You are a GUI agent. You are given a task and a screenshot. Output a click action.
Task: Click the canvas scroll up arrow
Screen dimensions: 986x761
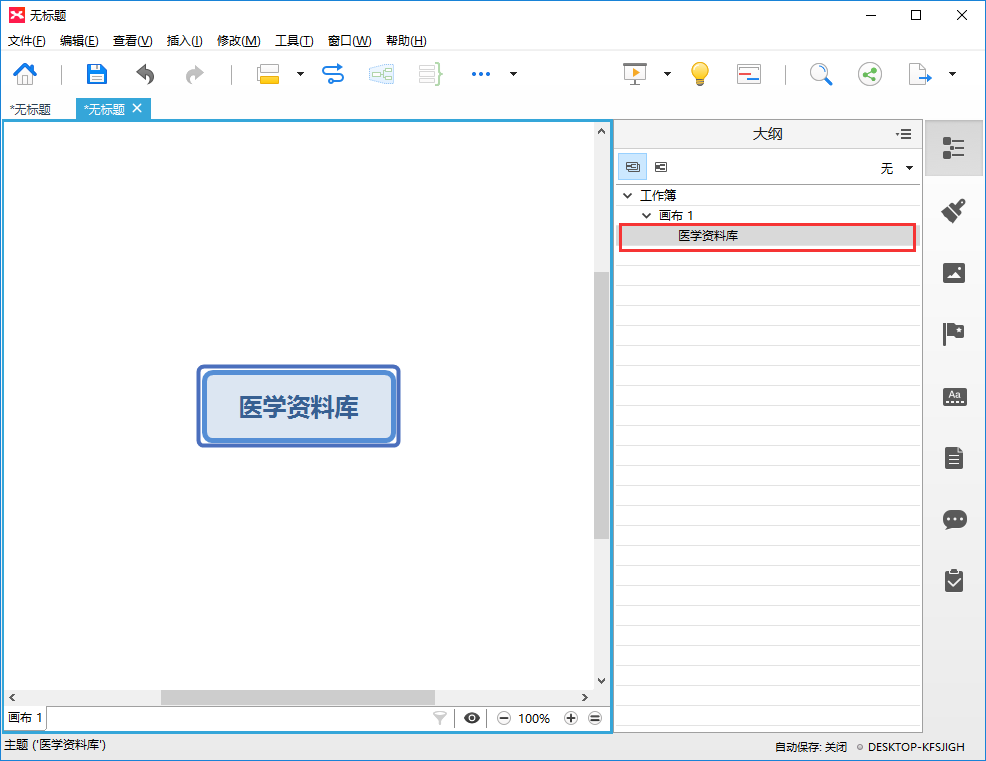click(x=601, y=131)
